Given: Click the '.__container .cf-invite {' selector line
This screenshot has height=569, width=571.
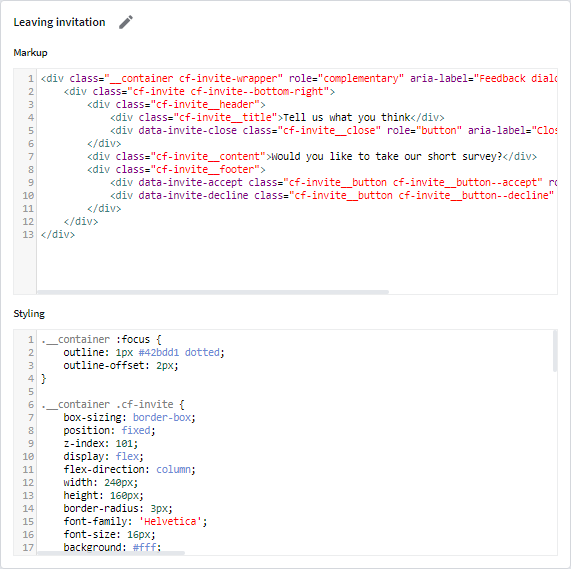Looking at the screenshot, I should pos(113,404).
